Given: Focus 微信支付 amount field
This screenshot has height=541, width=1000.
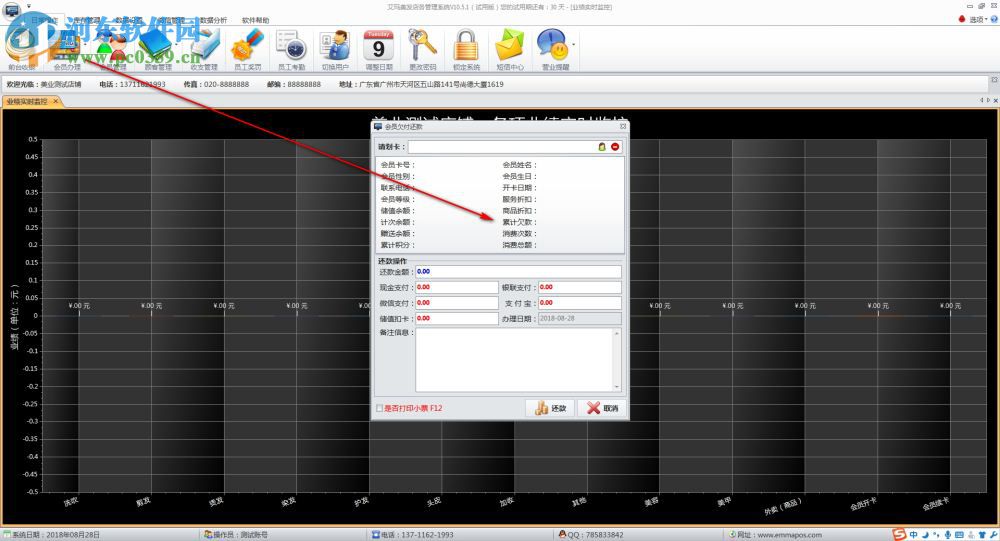Looking at the screenshot, I should pos(457,303).
